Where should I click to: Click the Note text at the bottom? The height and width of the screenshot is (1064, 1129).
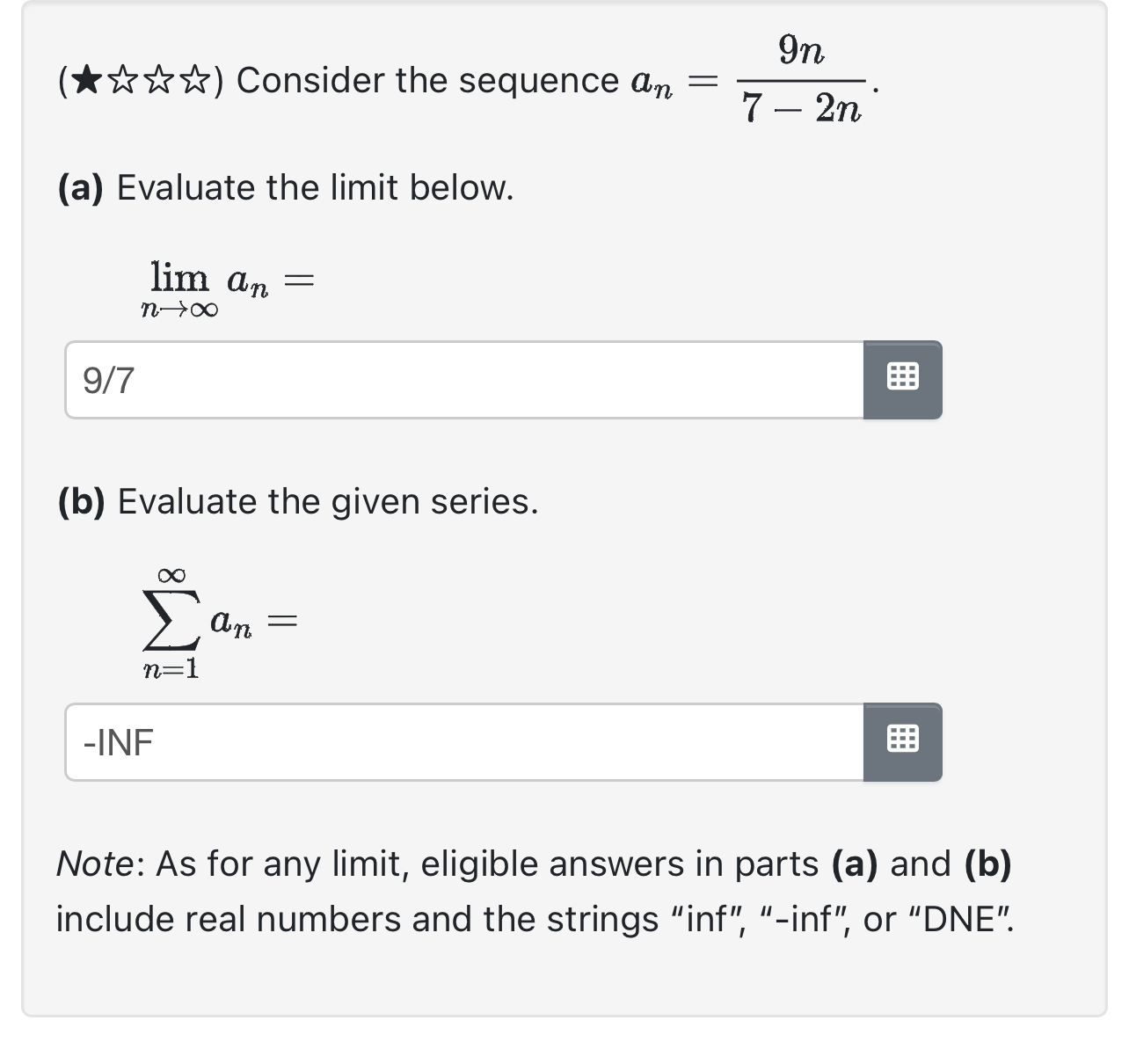[x=528, y=890]
